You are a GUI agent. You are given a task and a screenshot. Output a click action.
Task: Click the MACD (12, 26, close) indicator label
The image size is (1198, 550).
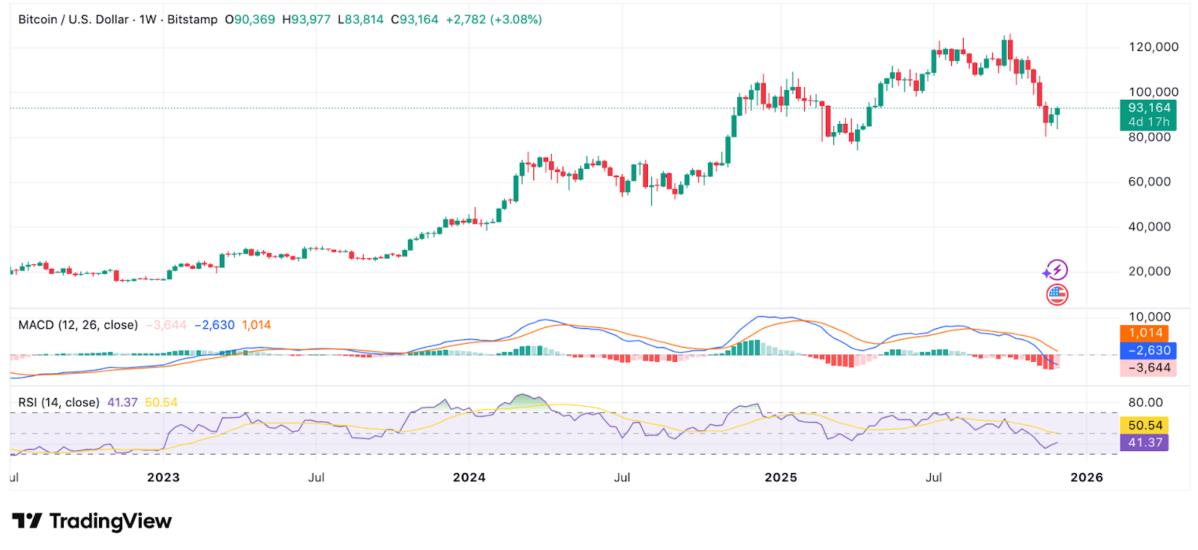78,325
